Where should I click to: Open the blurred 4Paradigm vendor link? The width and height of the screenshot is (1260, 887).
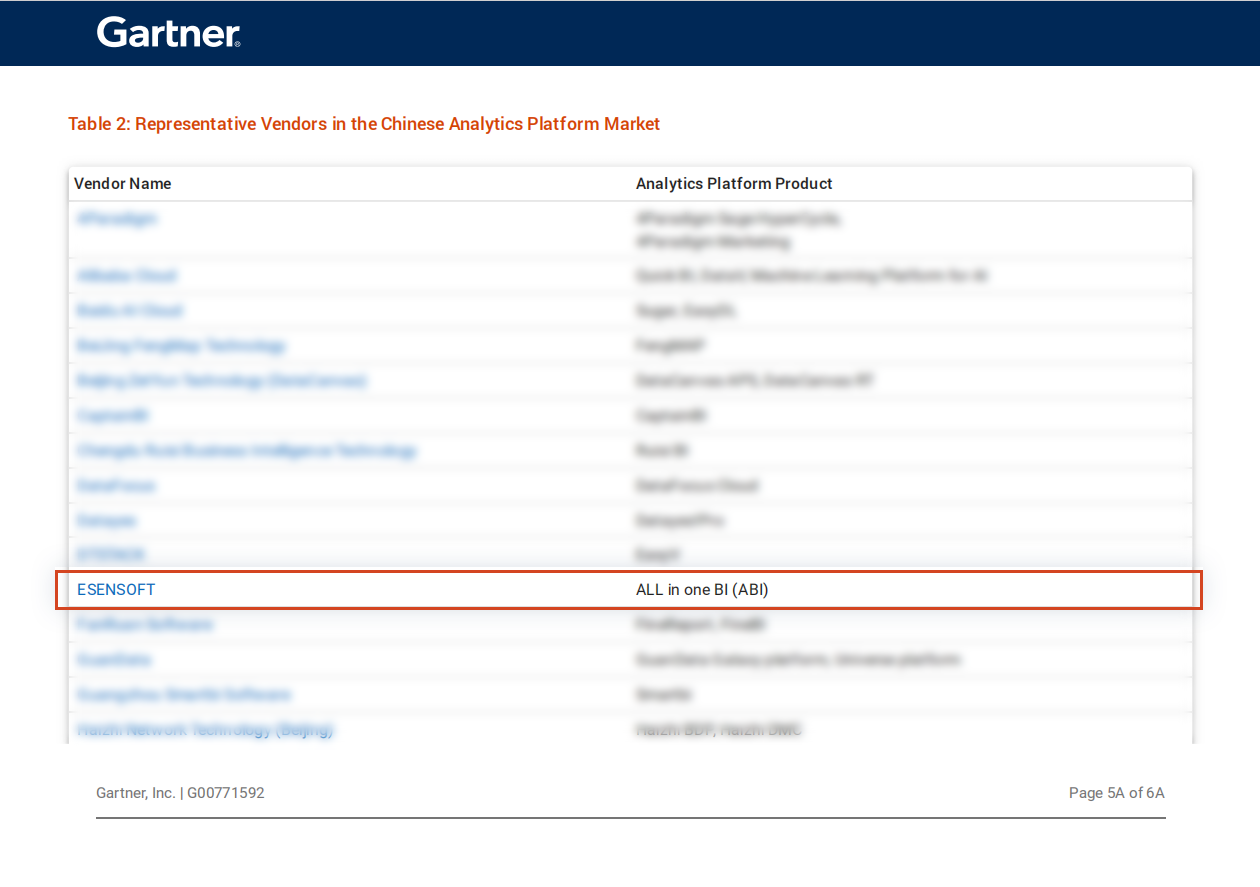click(x=116, y=219)
